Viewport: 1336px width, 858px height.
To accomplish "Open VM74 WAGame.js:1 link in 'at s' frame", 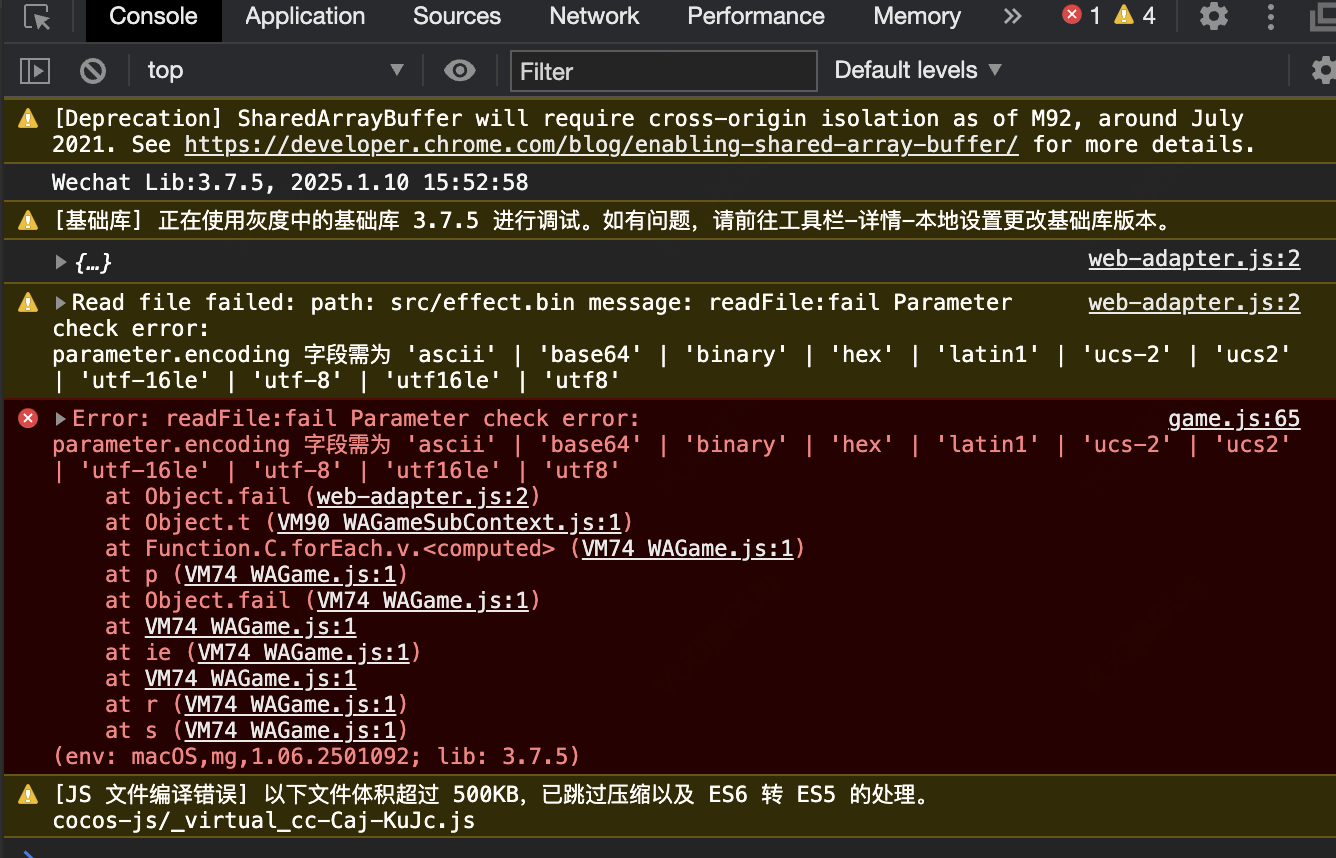I will [x=291, y=730].
